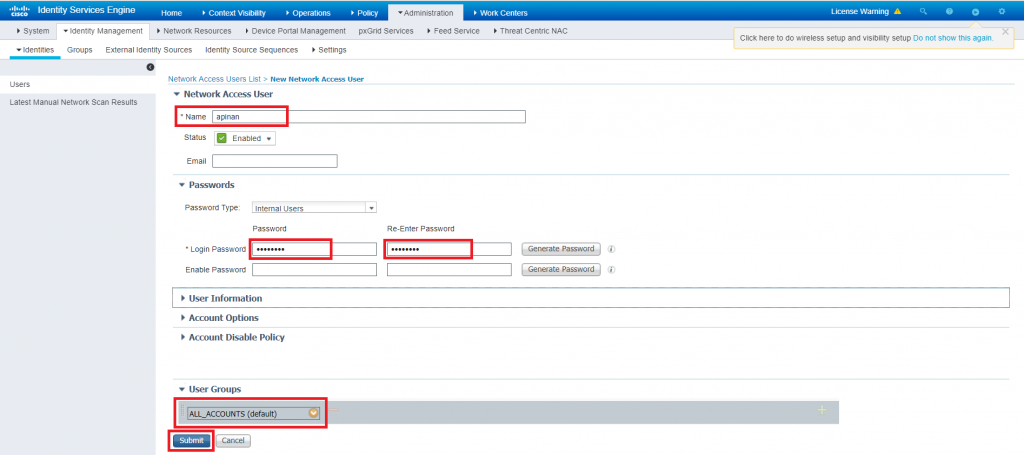
Task: Toggle the Enabled status dropdown
Action: [245, 139]
